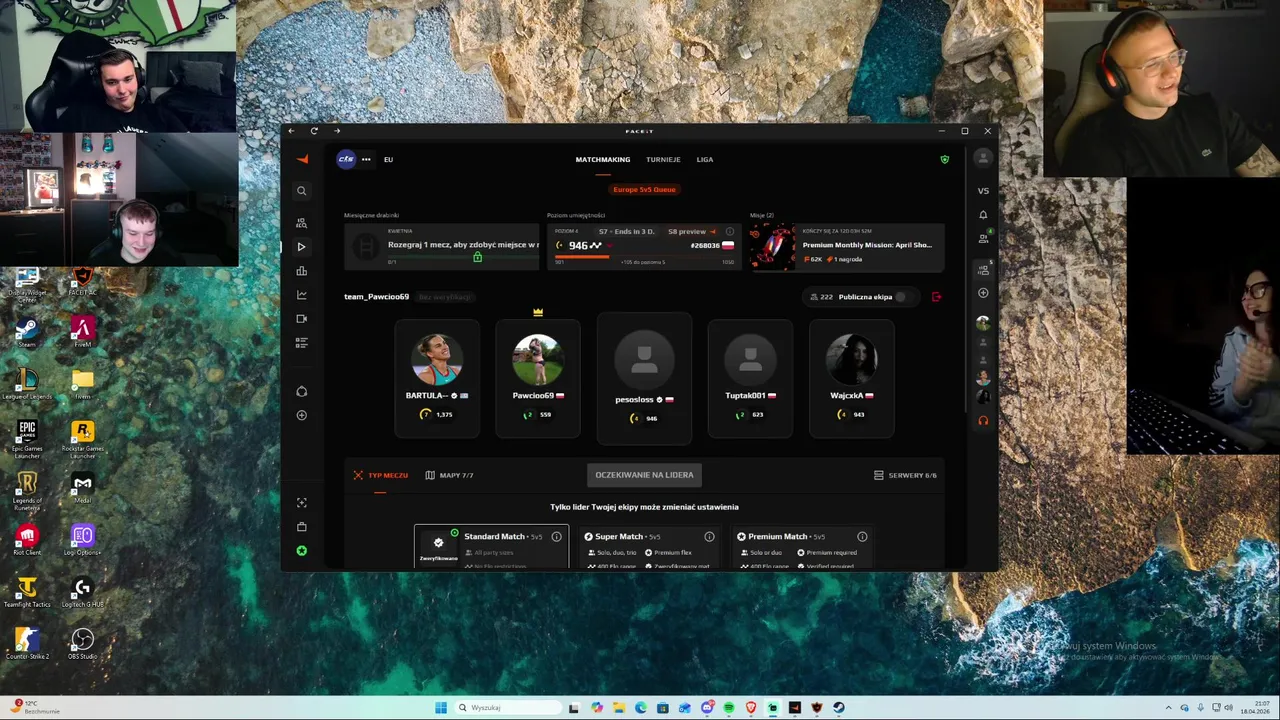Click the FACEIT reload icon
1280x720 pixels.
[314, 131]
